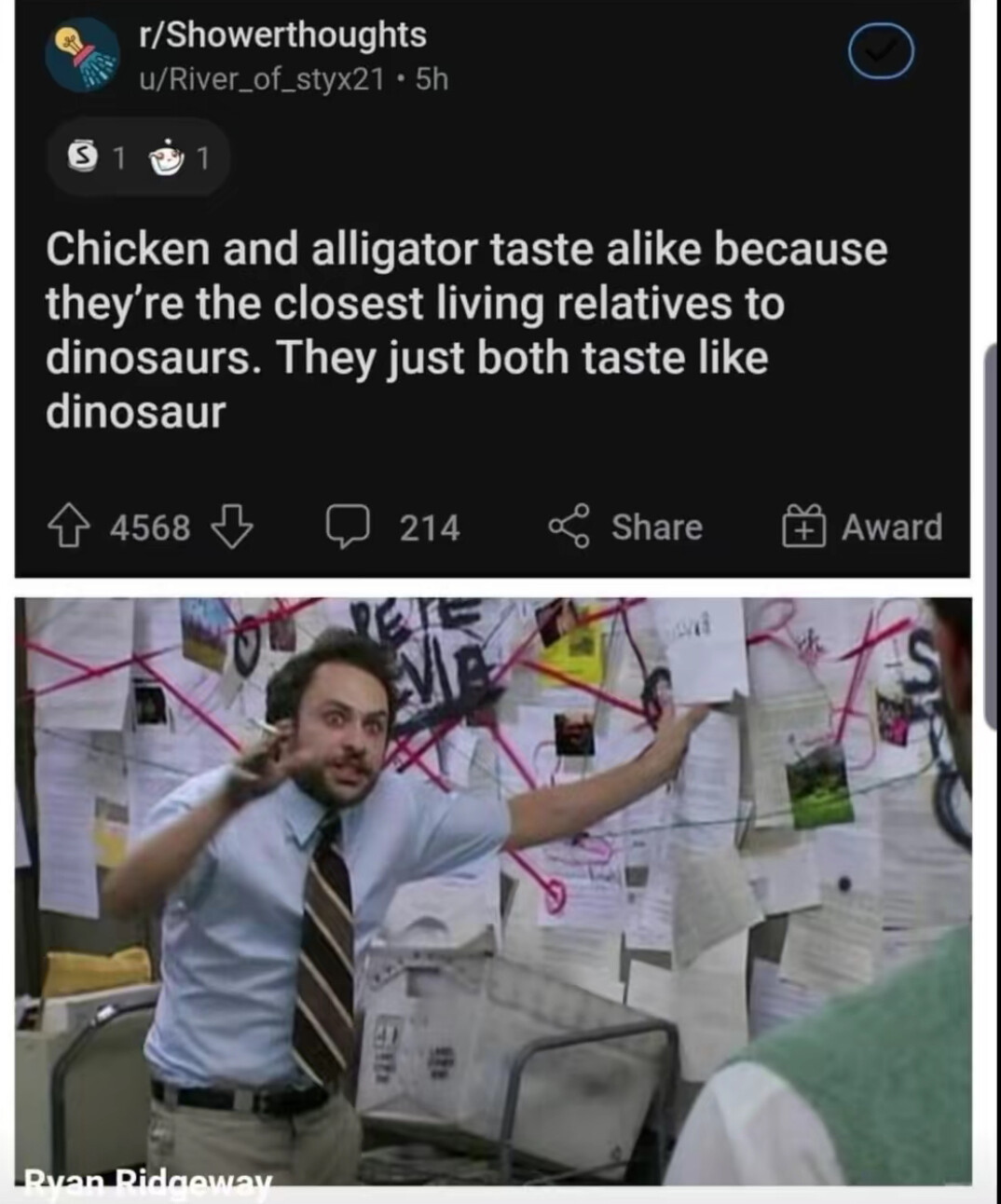Open comments via the speech bubble icon

coord(349,527)
